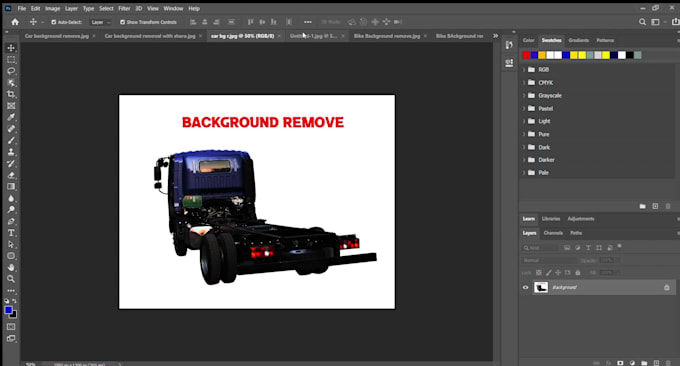
Task: Change the screen mode
Action: [11, 338]
